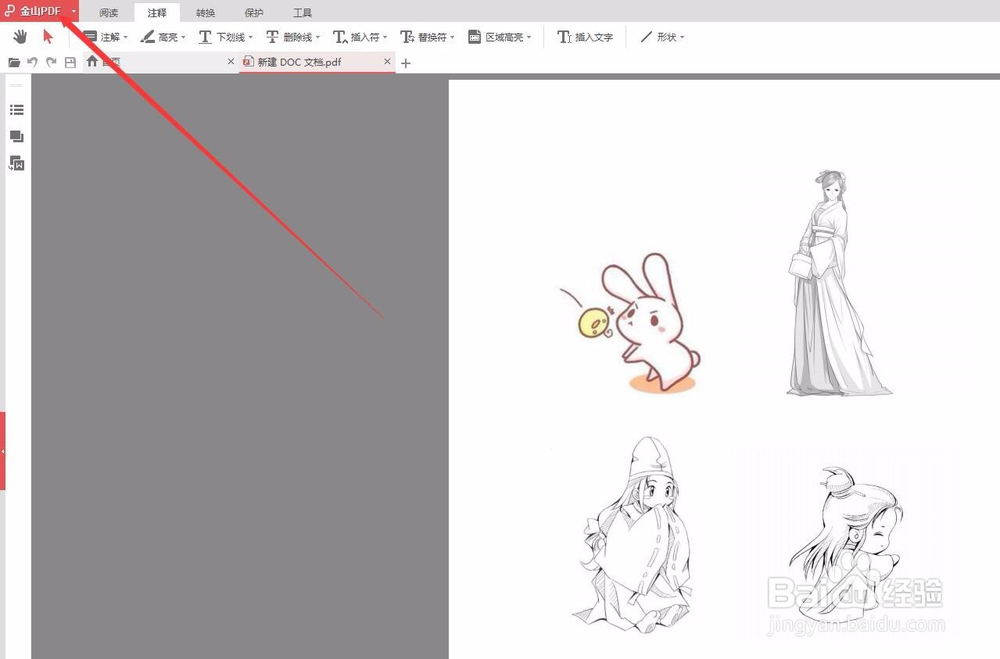
Task: Select the 注释 ribbon tab
Action: click(x=157, y=12)
